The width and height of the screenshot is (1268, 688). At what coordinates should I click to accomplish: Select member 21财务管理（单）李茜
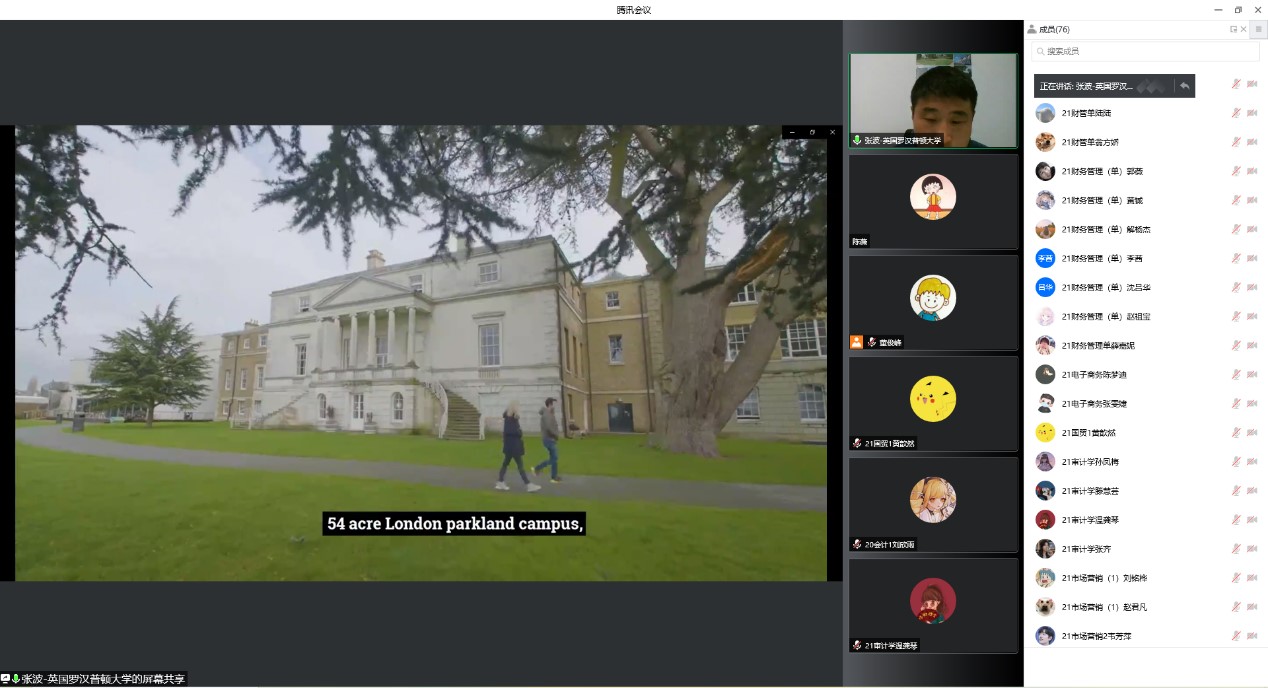click(1146, 258)
